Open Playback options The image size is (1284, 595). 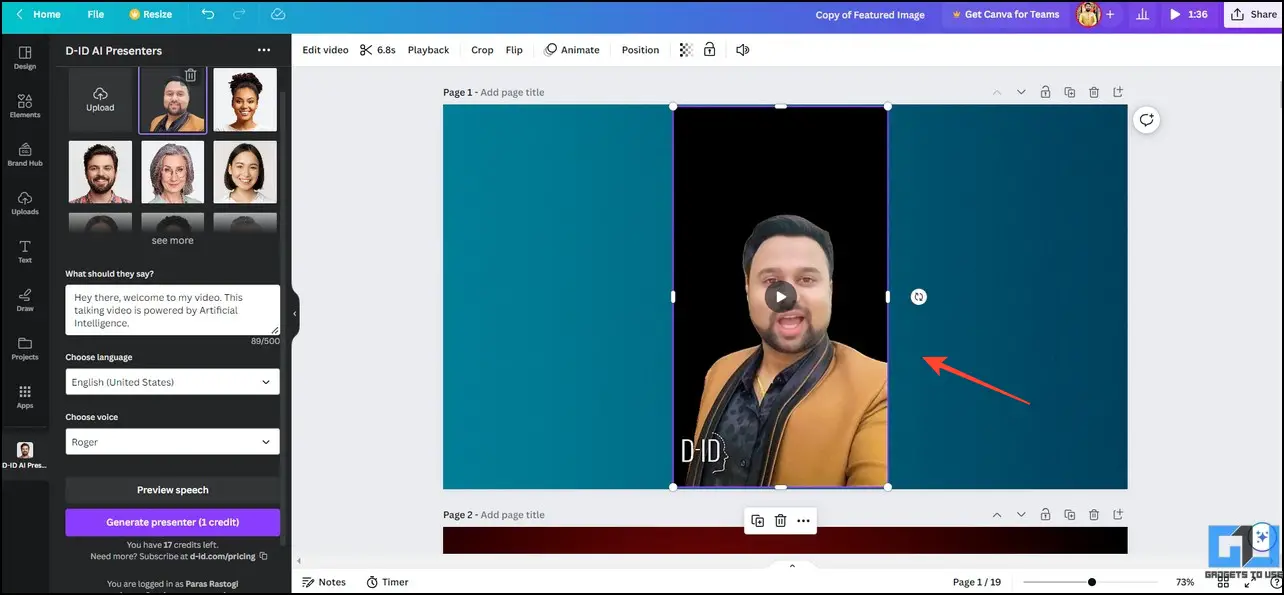(x=428, y=50)
